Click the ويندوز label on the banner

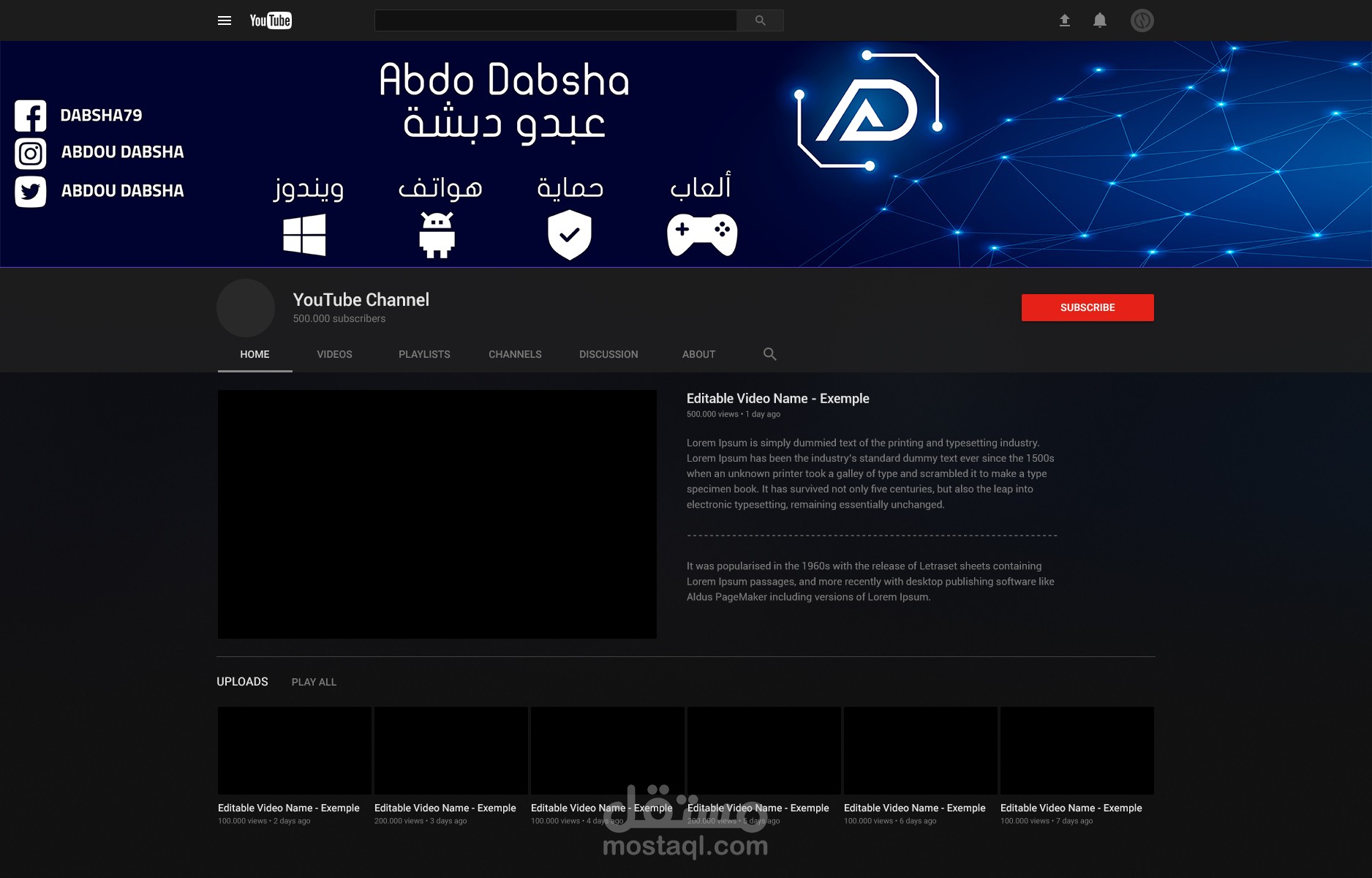(309, 188)
